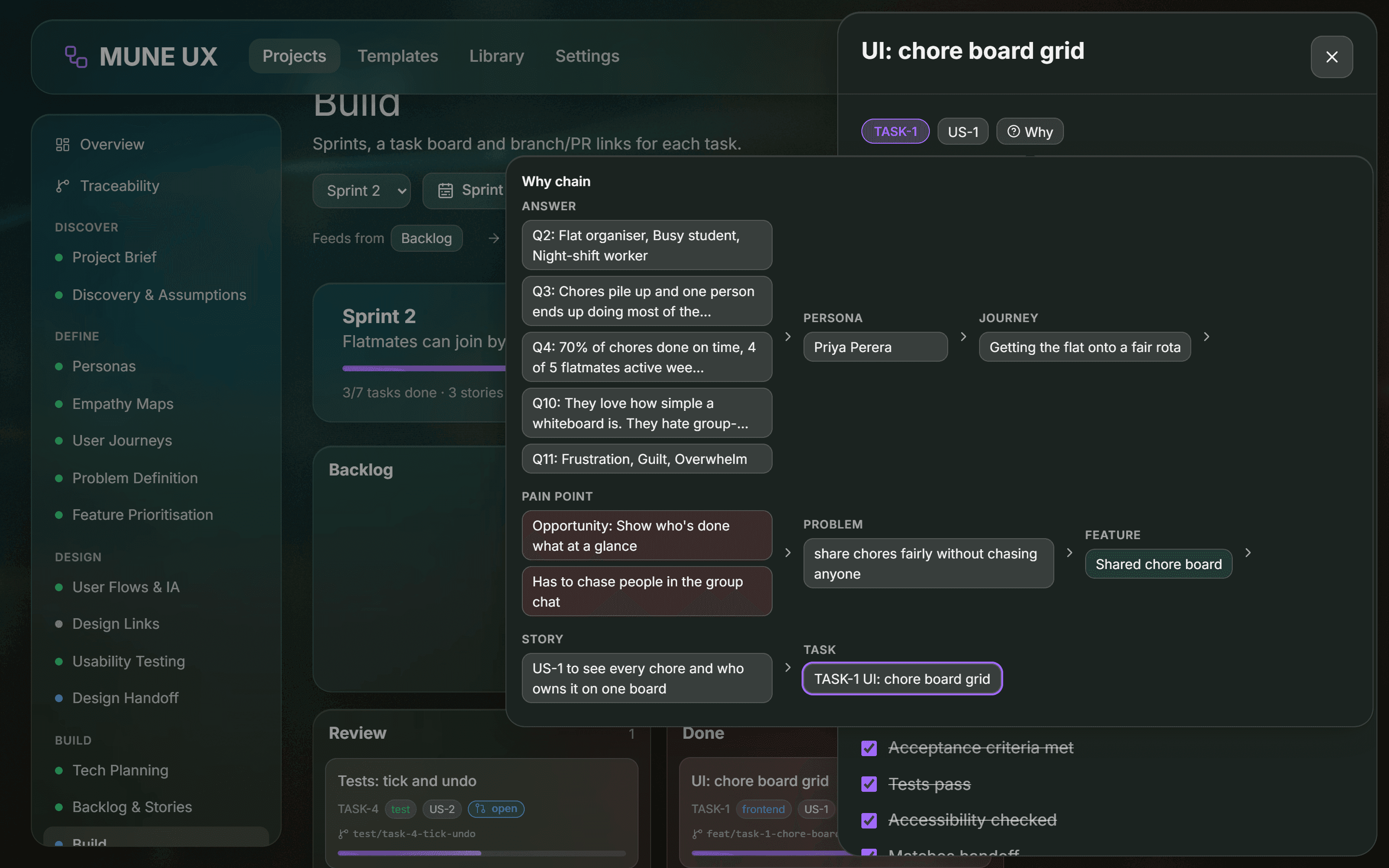Open the Settings tab
Screen dimensions: 1389x868
pyautogui.click(x=587, y=55)
